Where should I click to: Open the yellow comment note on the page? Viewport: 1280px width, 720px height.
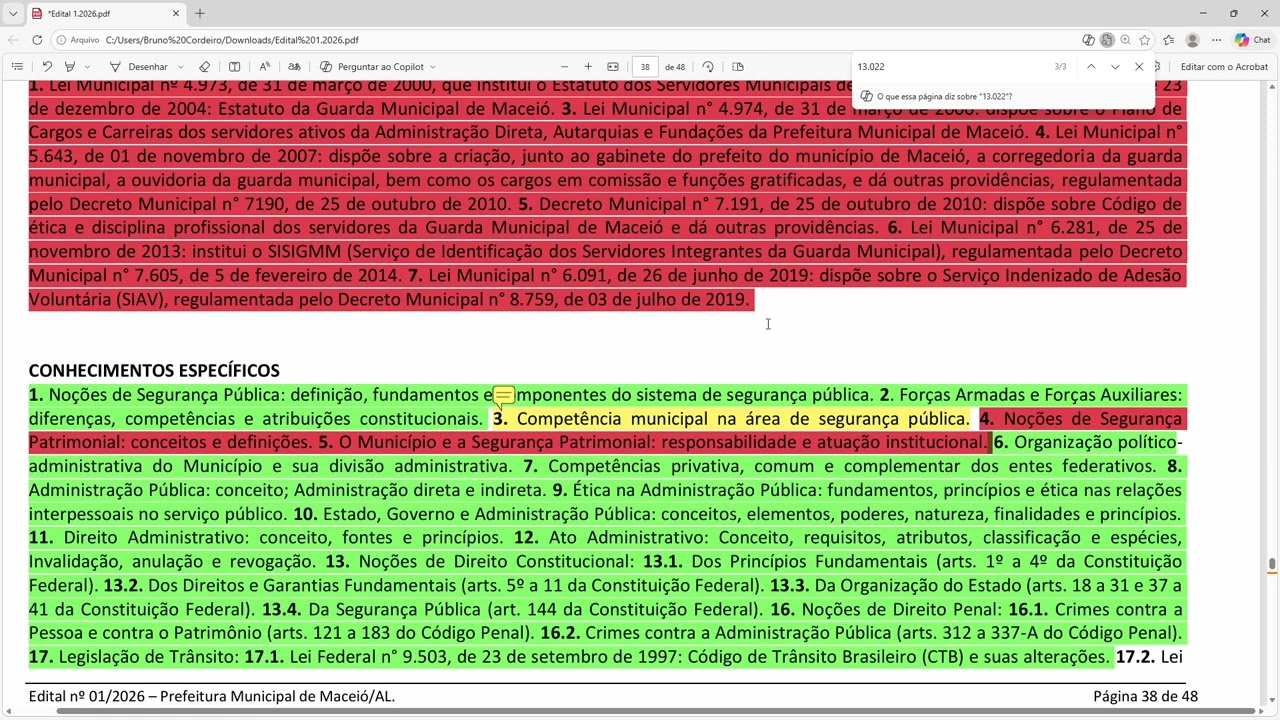pyautogui.click(x=503, y=396)
